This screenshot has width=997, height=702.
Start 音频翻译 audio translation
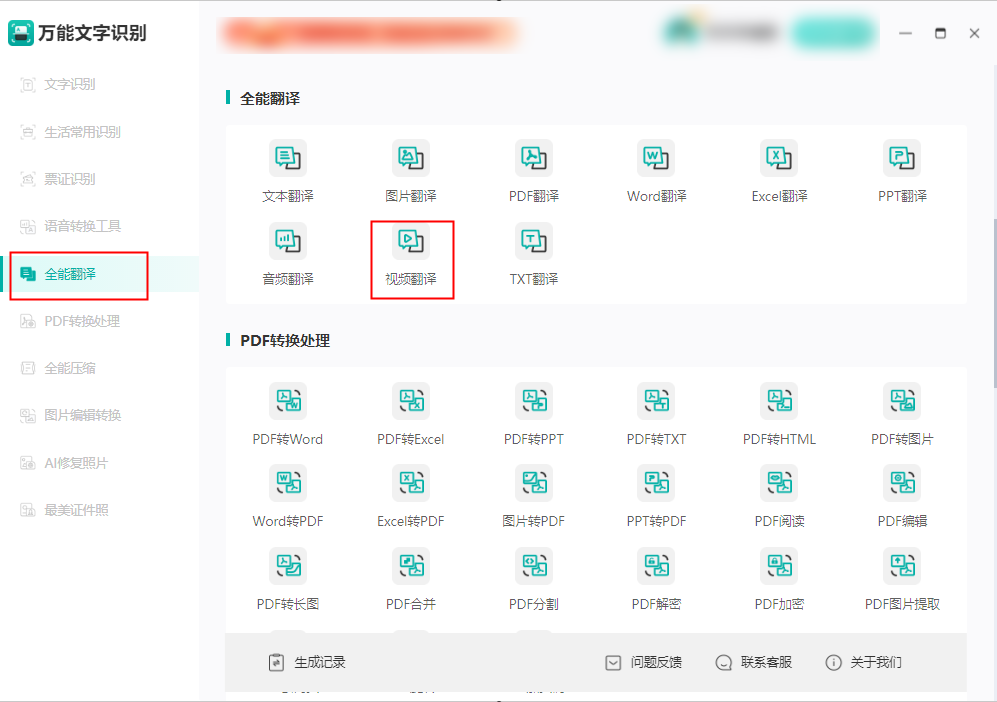coord(288,259)
